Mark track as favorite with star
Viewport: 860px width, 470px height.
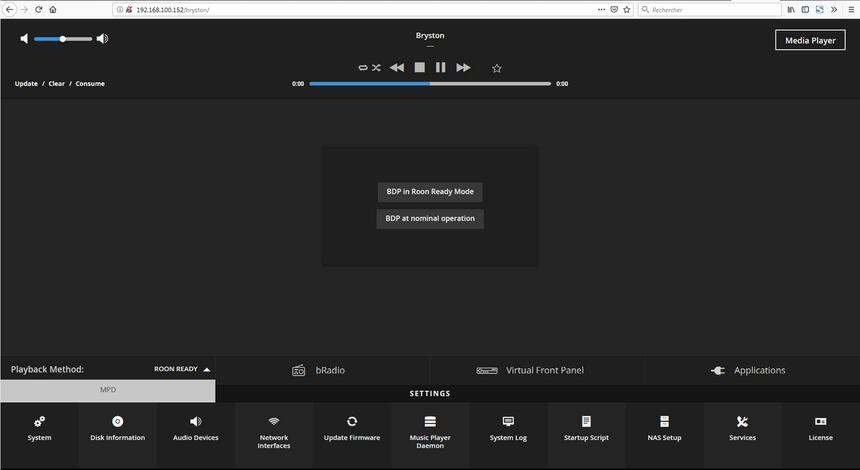coord(497,68)
